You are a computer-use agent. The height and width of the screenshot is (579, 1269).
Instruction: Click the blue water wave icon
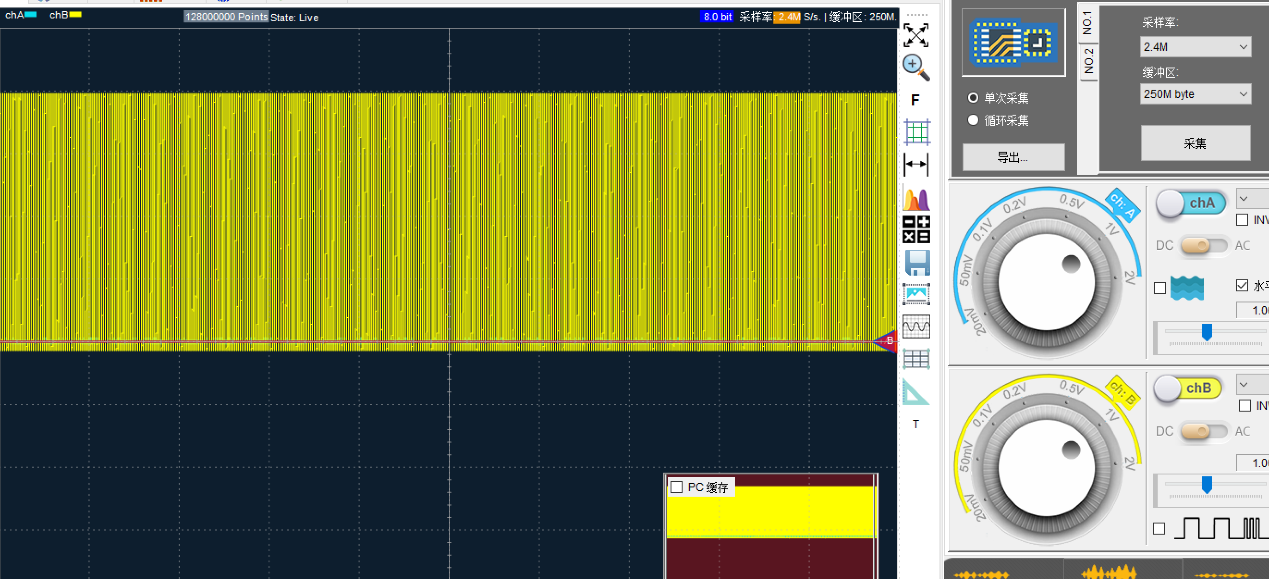[1187, 289]
